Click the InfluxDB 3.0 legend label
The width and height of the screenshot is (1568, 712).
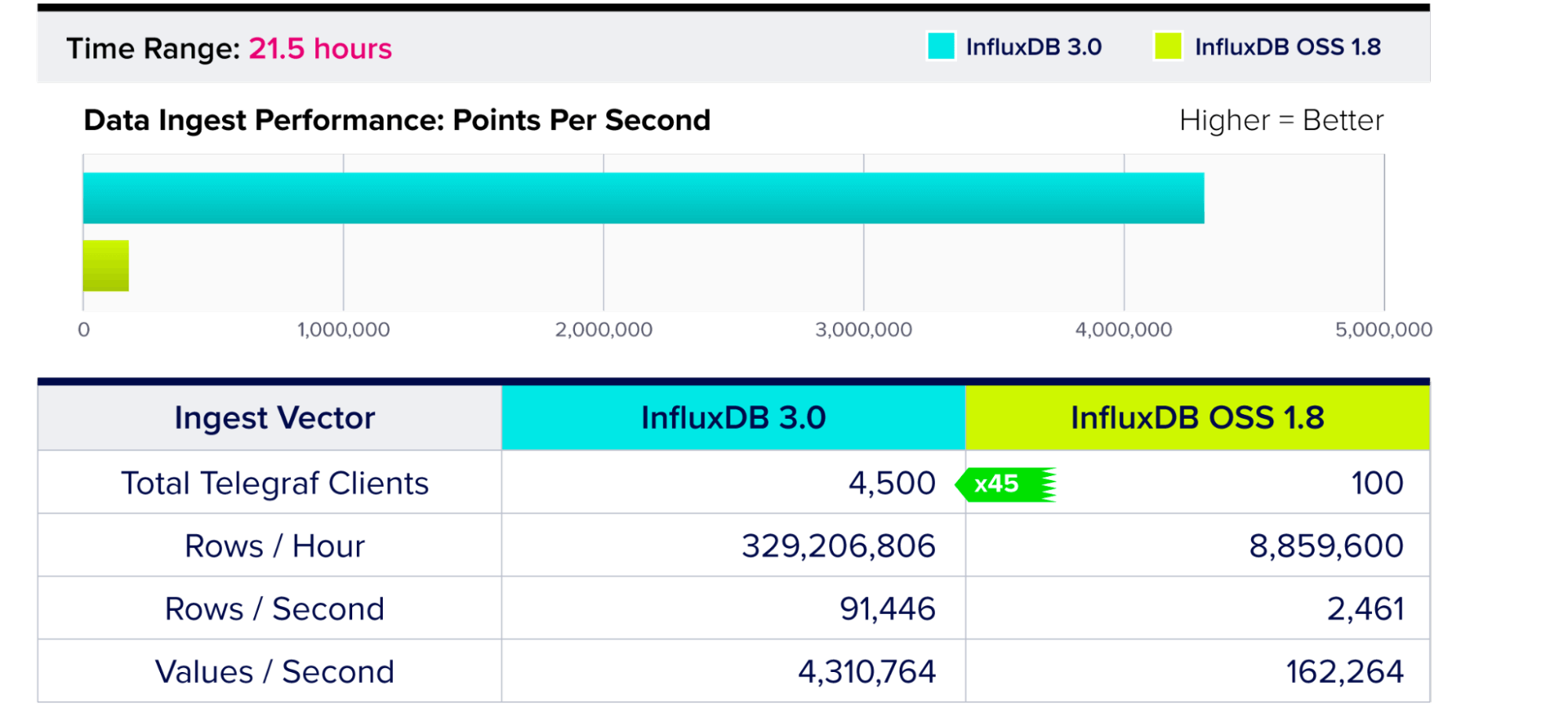[1034, 47]
